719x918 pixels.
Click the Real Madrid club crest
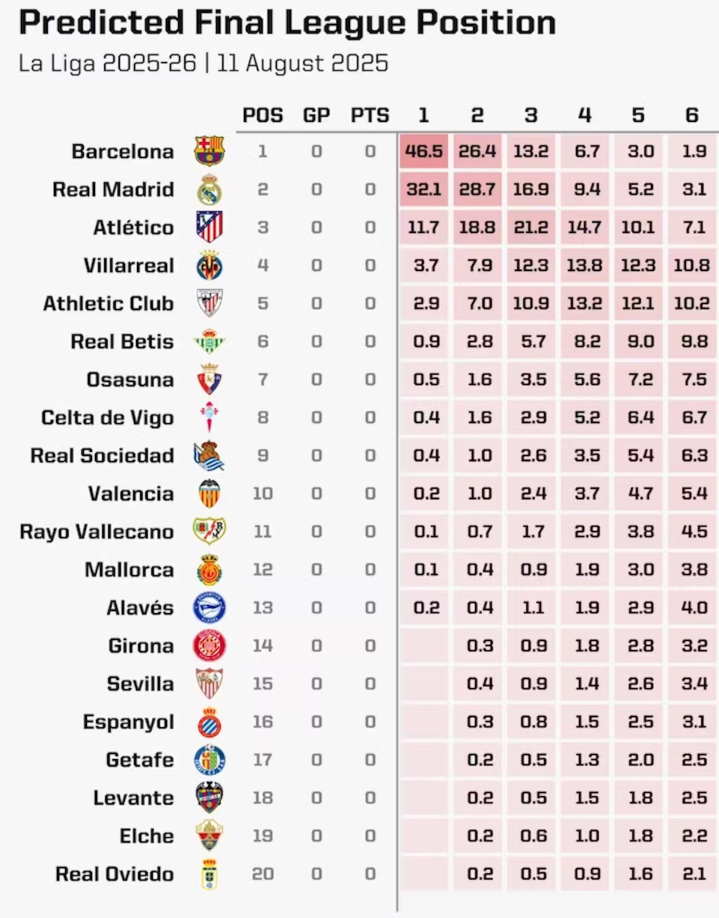pos(209,189)
